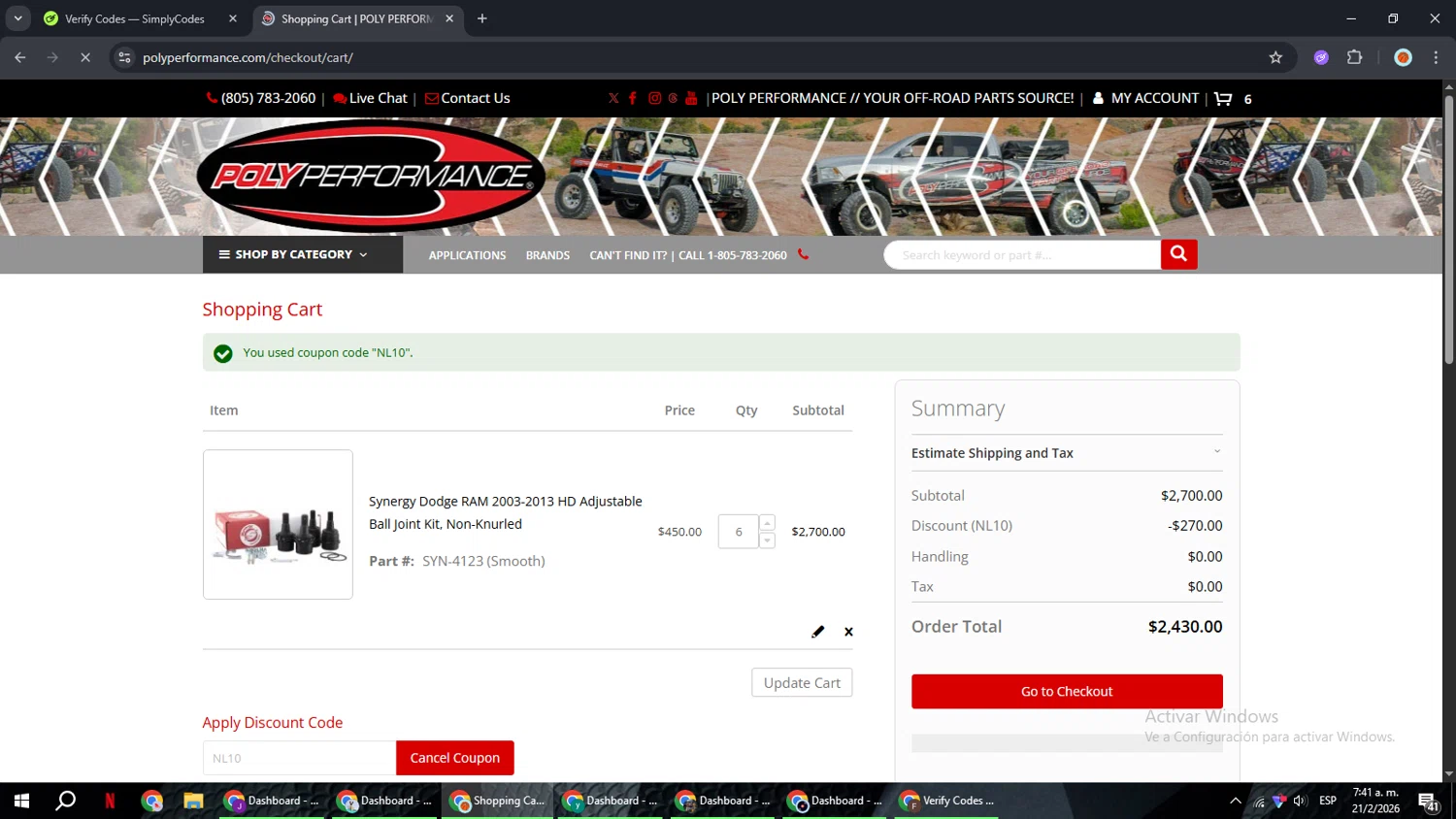Open a new browser tab
The width and height of the screenshot is (1456, 819).
[482, 18]
